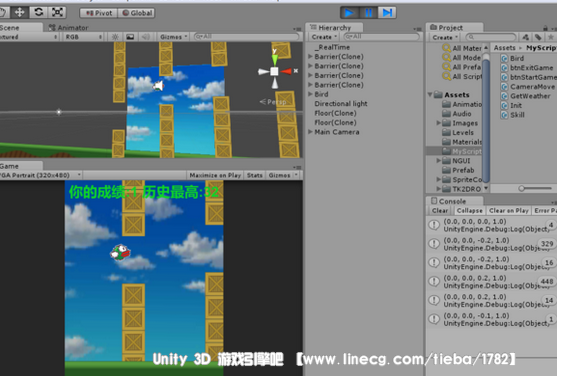Select All Scripts saved search
This screenshot has width=562, height=376.
click(462, 76)
